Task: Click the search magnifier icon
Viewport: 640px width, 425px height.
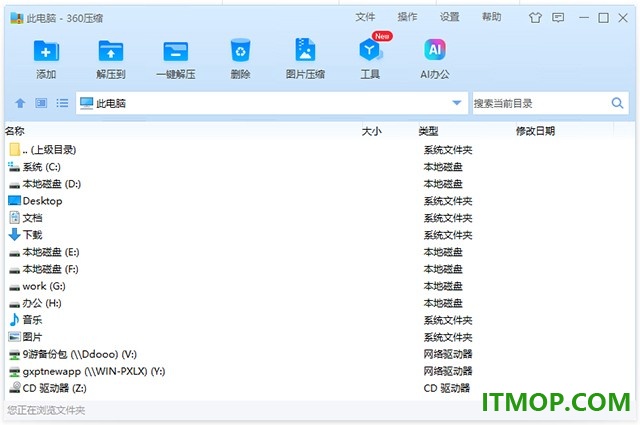Action: pos(617,103)
